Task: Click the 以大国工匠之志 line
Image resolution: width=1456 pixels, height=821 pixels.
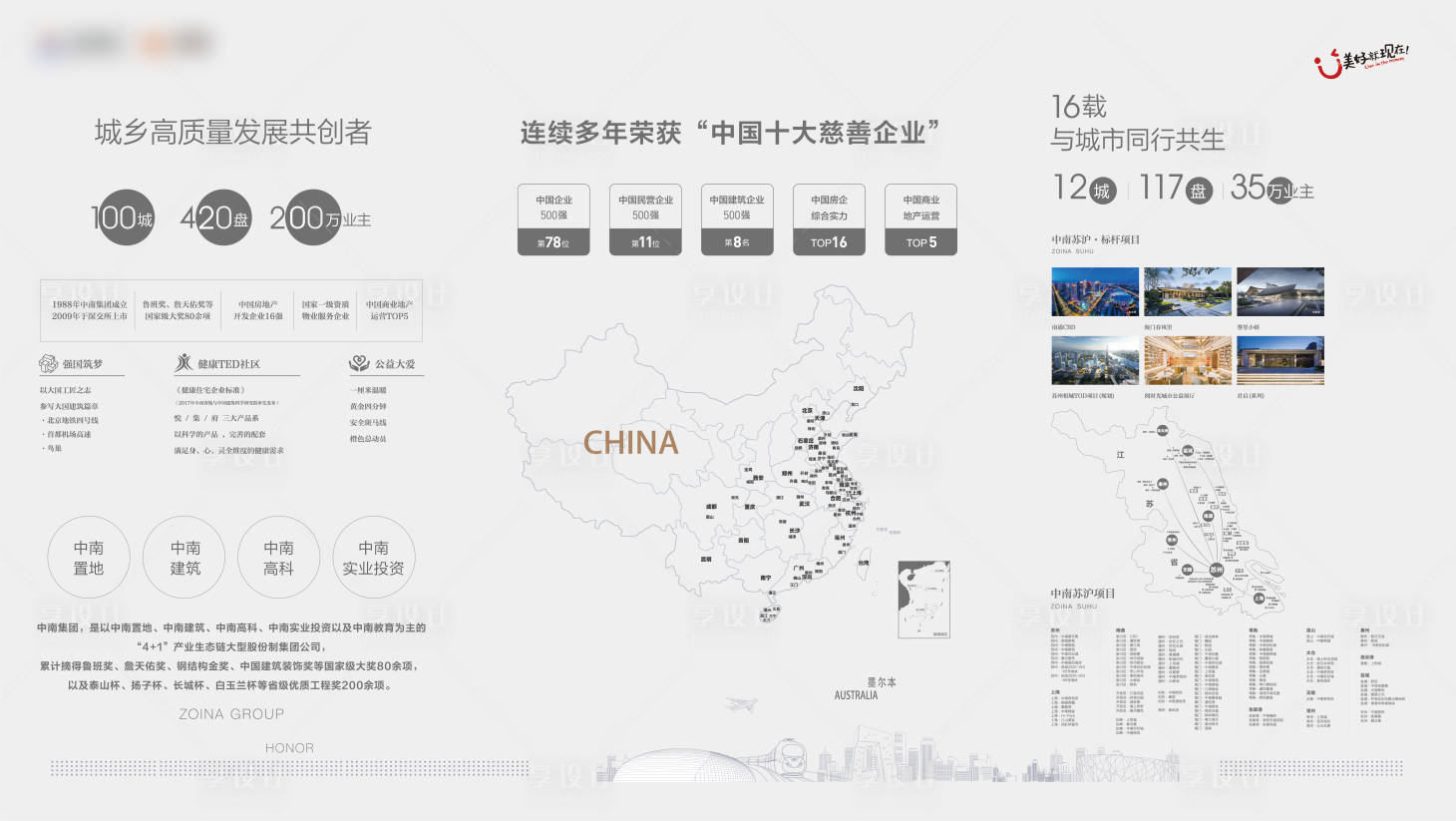Action: tap(66, 390)
